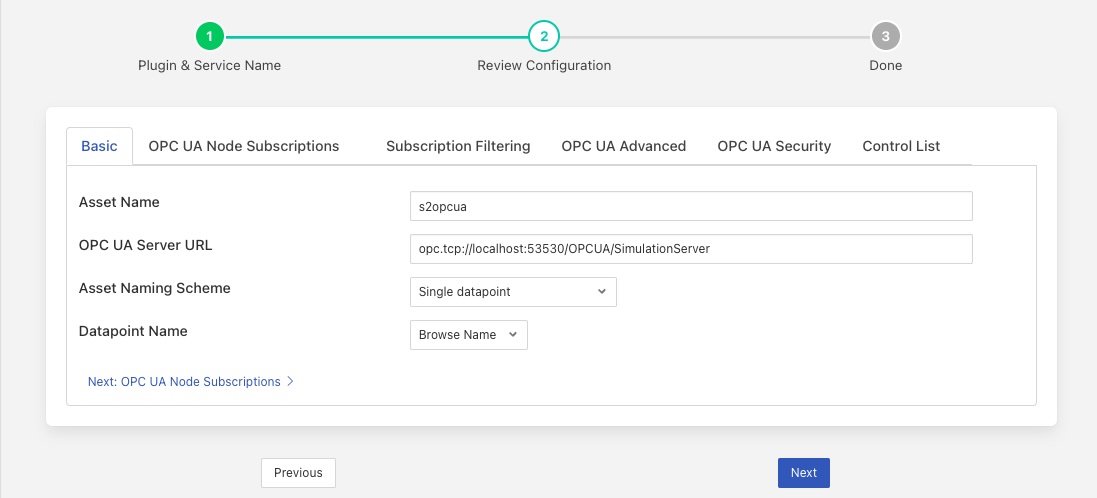Select the Plugin & Service Name step label
The image size is (1097, 498).
209,65
